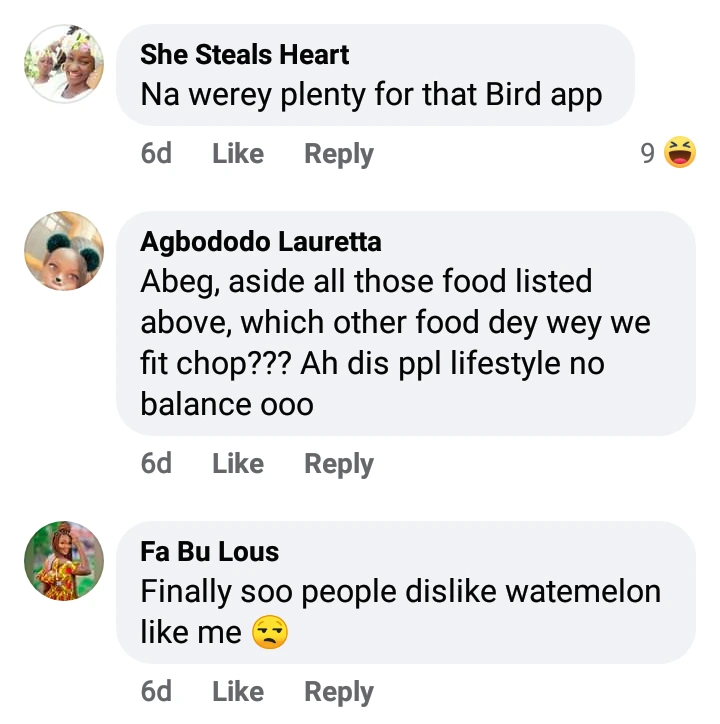This screenshot has width=720, height=724.
Task: Select the "Na werey plenty" comment text
Action: pyautogui.click(x=371, y=95)
